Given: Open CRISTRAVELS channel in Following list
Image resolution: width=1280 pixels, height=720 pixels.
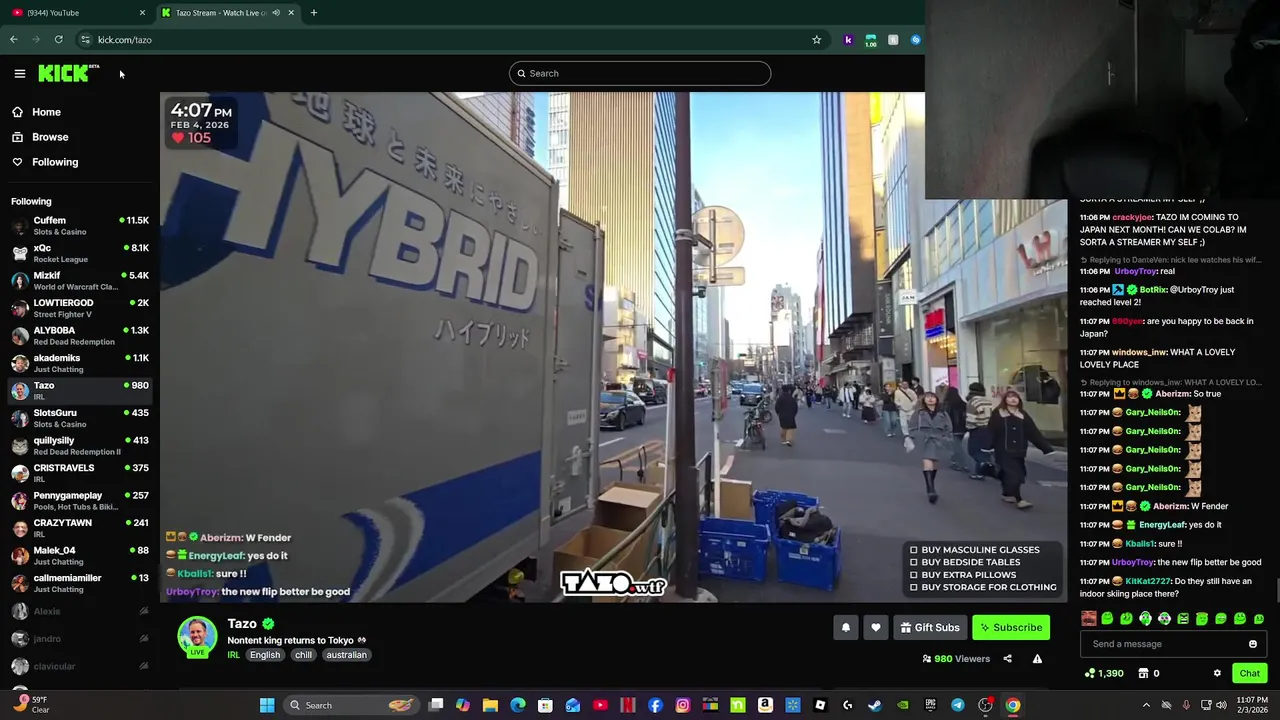Looking at the screenshot, I should (x=80, y=474).
